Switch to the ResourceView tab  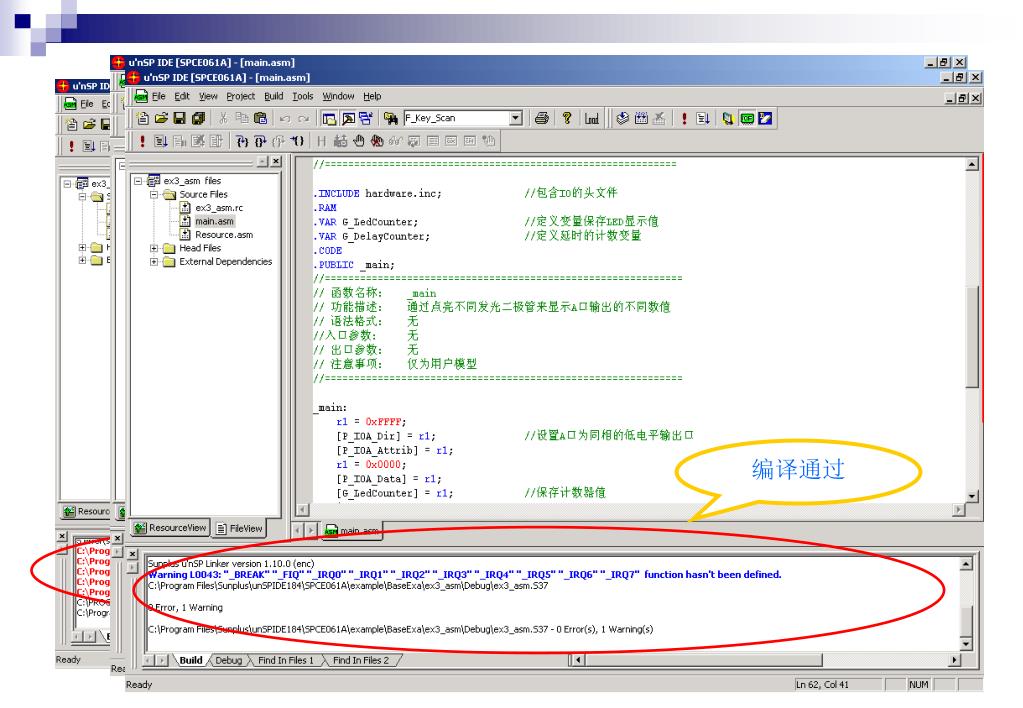click(170, 527)
